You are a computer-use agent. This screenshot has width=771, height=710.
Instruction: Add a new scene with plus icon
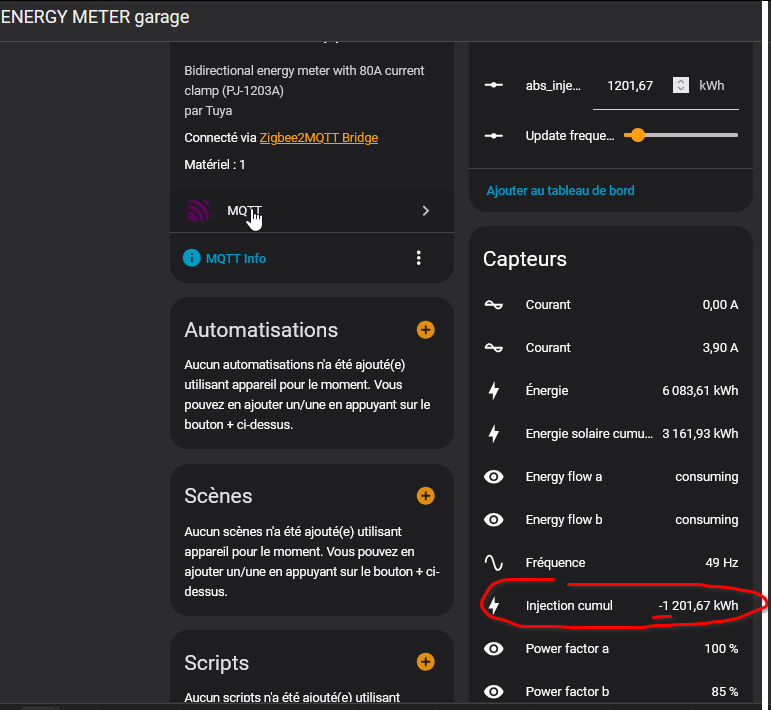click(425, 496)
